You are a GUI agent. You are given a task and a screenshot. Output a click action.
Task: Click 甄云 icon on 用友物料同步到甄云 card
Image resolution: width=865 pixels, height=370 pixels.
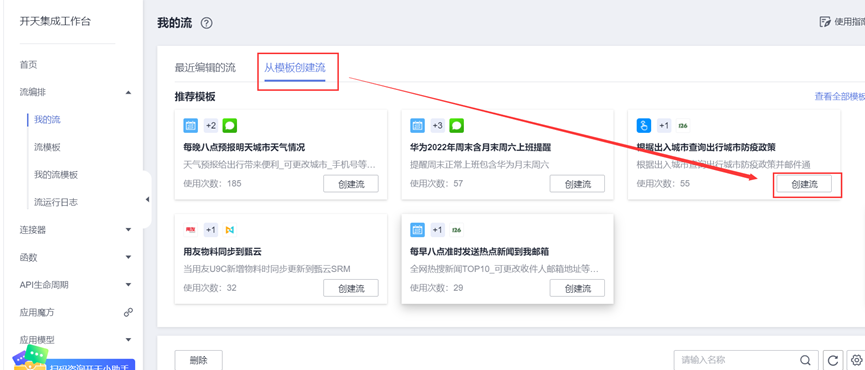[x=229, y=229]
